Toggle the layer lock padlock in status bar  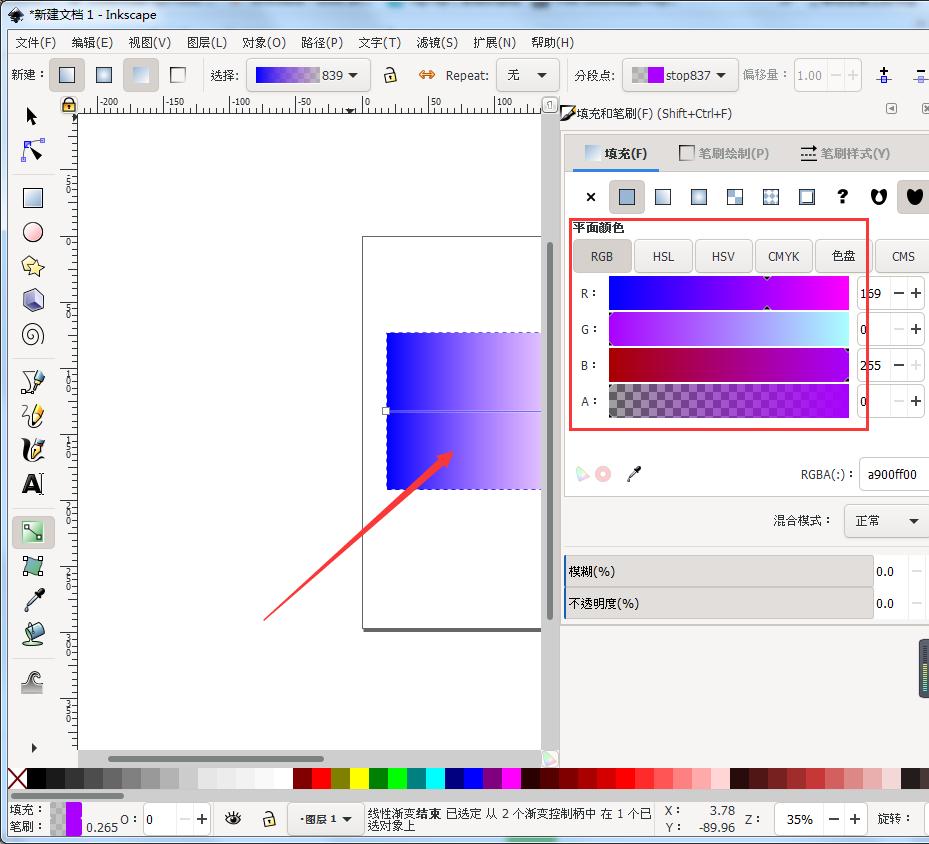[268, 818]
